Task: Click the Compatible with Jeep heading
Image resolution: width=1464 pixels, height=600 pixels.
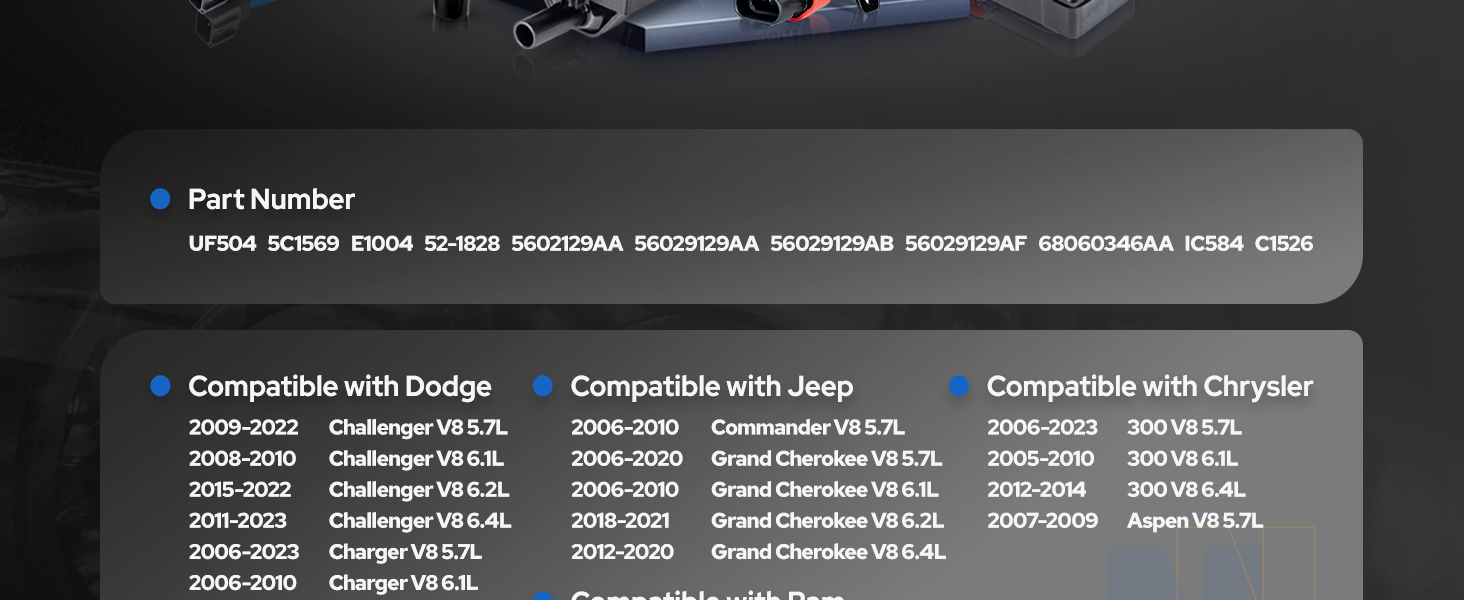Action: [712, 386]
